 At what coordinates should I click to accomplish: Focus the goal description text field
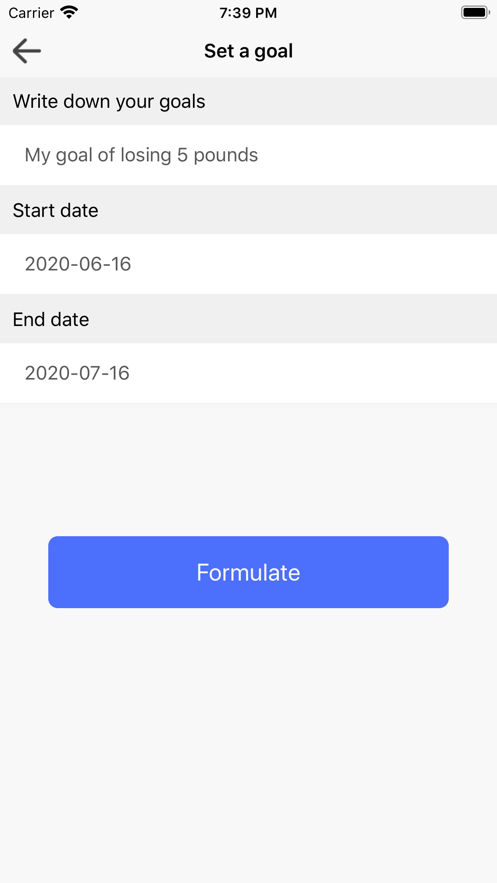point(248,155)
